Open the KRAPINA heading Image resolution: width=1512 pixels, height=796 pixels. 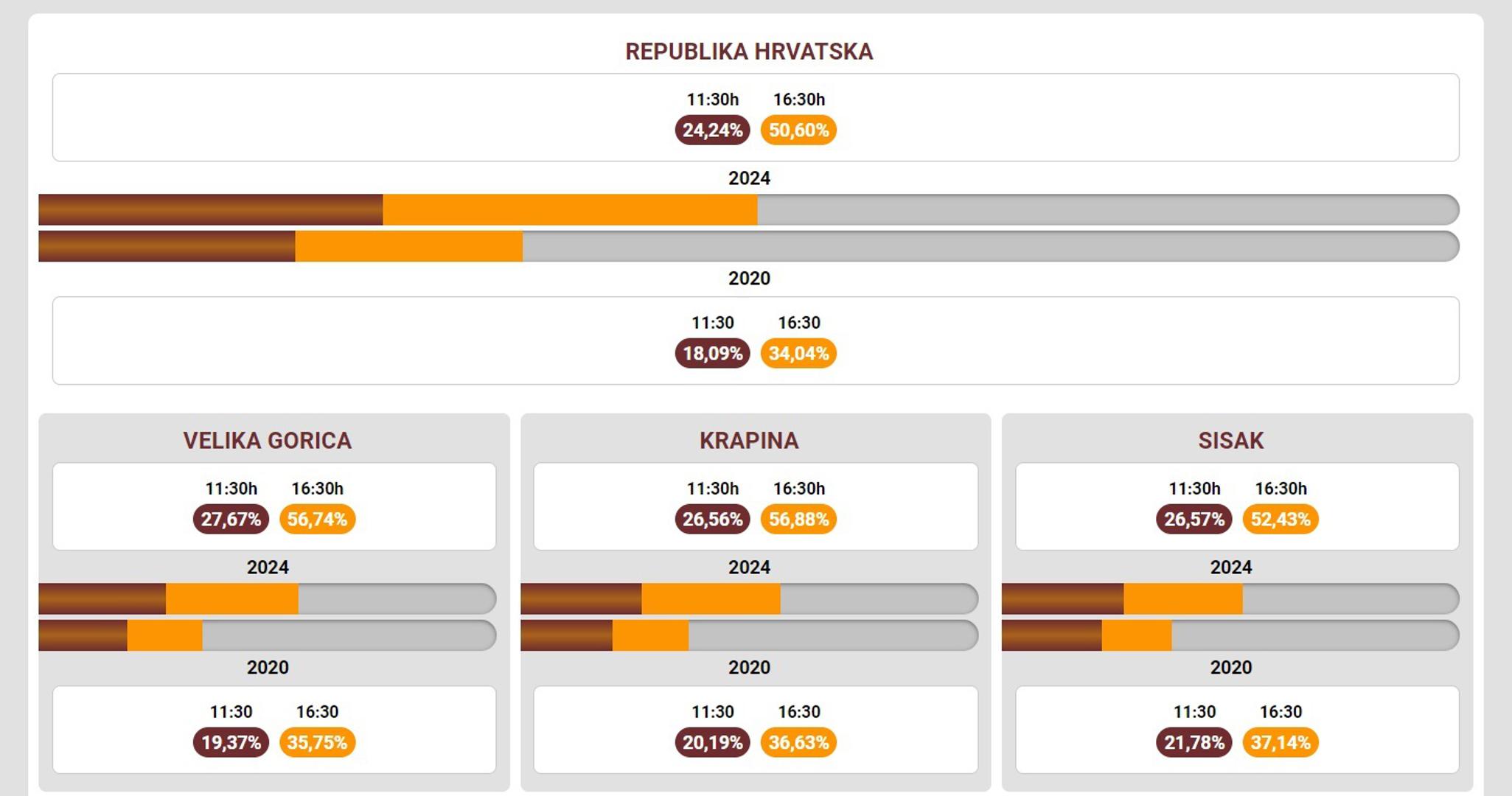pyautogui.click(x=748, y=441)
